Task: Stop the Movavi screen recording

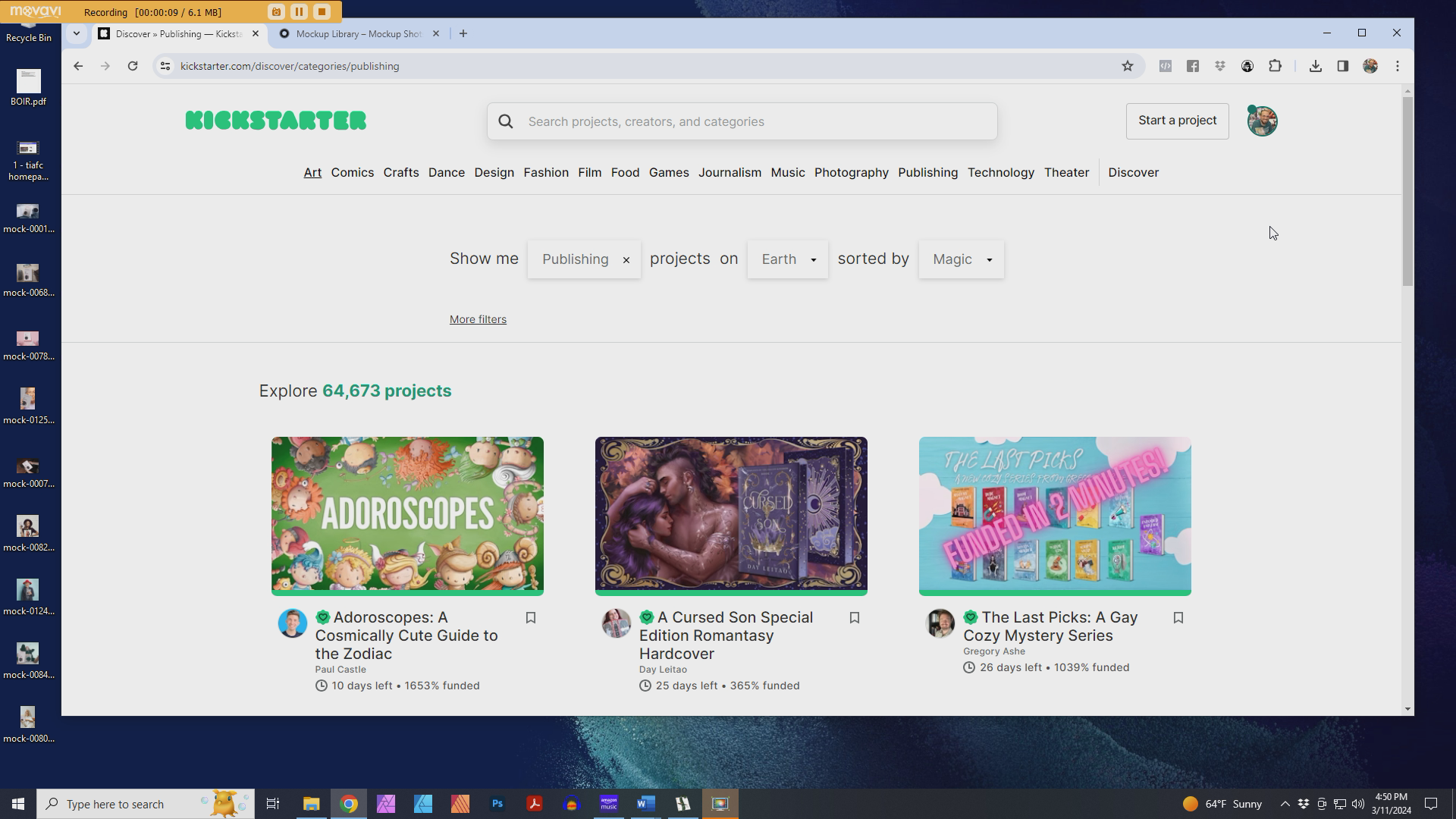Action: [322, 11]
